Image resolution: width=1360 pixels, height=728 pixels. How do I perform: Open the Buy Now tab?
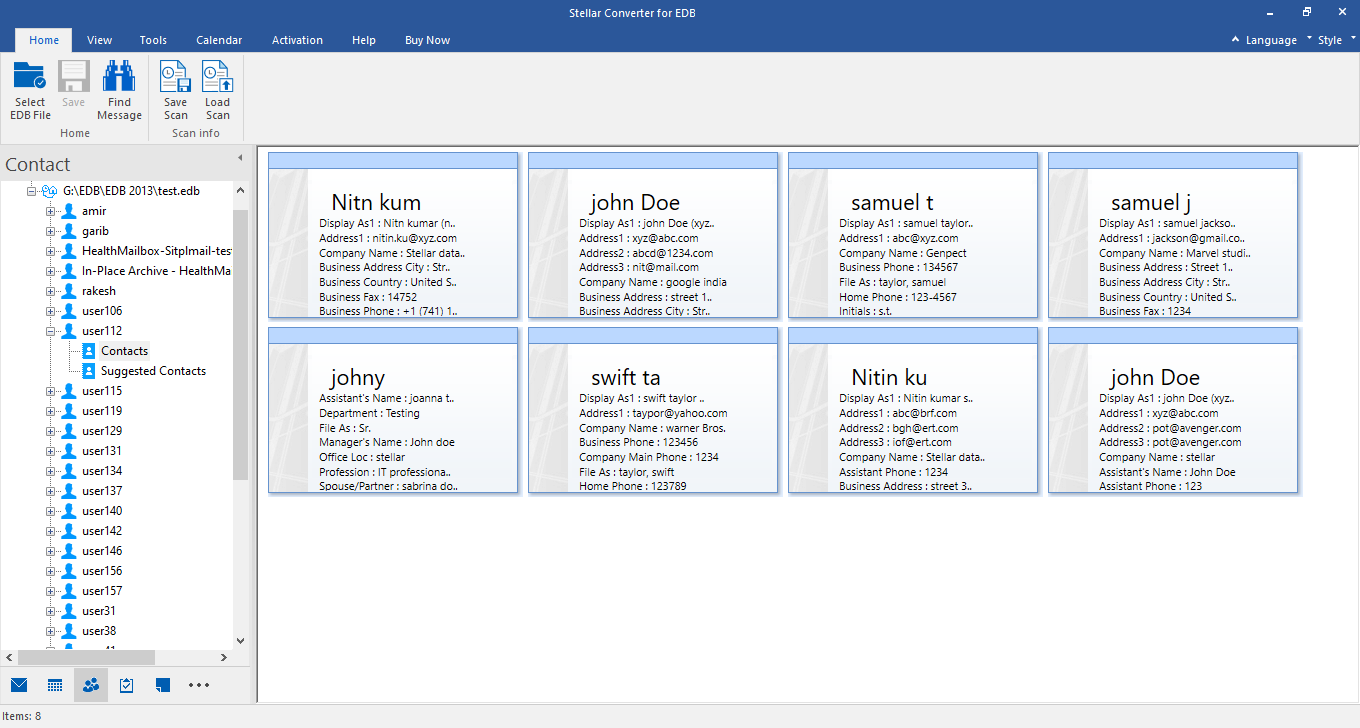tap(427, 40)
